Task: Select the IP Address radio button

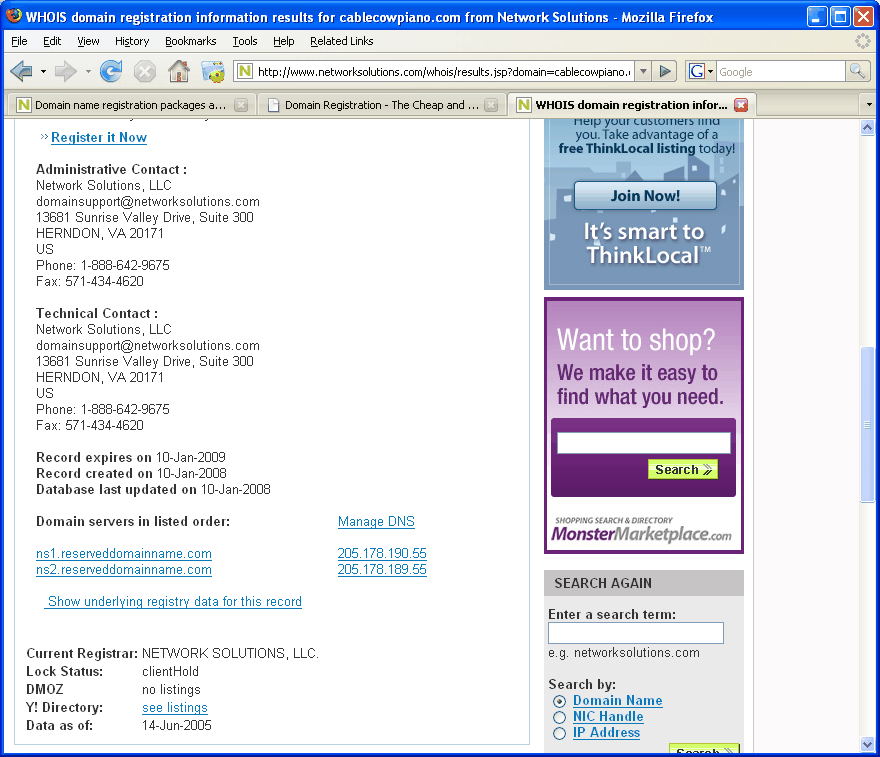Action: [560, 733]
